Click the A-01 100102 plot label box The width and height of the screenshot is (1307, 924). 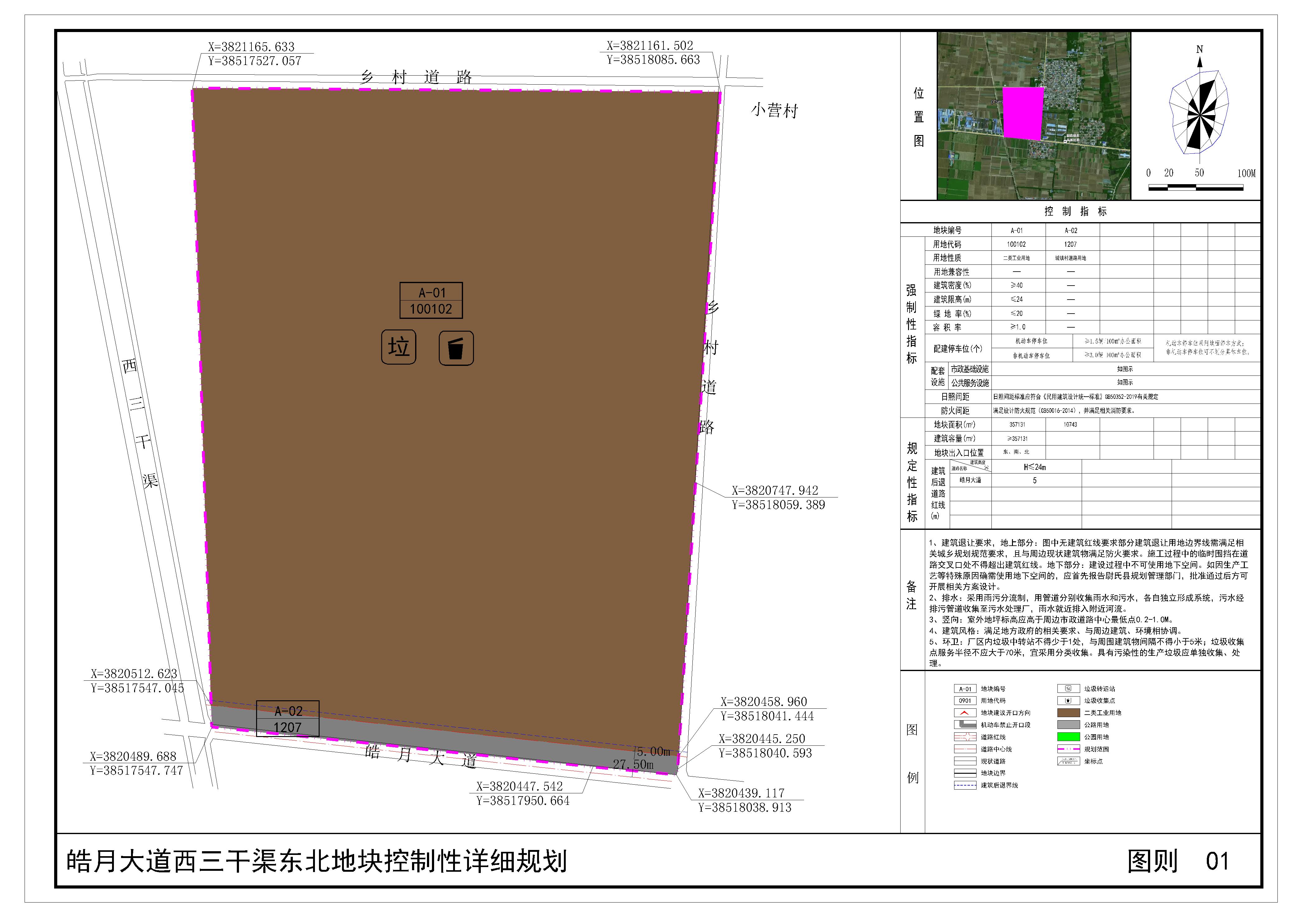coord(431,301)
